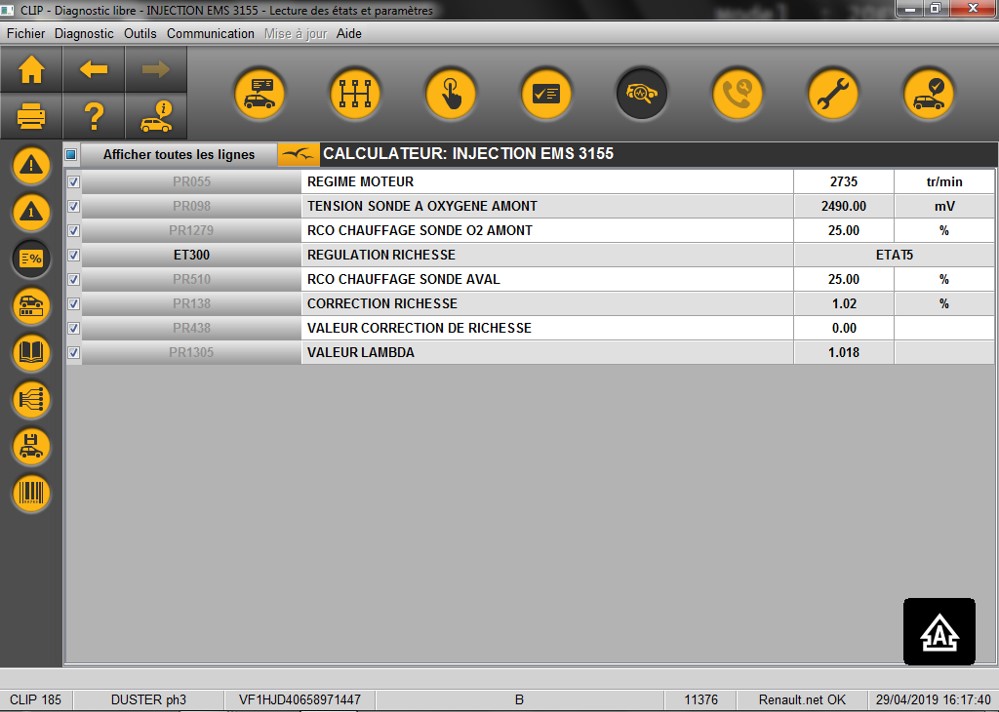Open the Outils menu
This screenshot has width=999, height=712.
(x=140, y=33)
